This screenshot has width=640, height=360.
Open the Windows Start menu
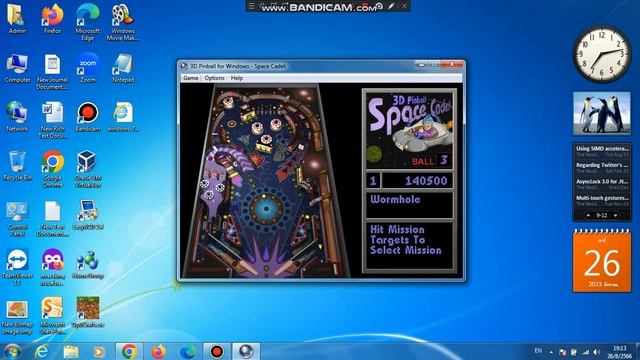pos(12,351)
